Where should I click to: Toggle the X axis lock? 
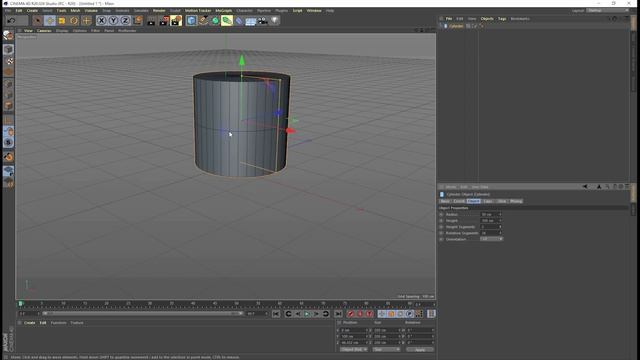coord(102,20)
